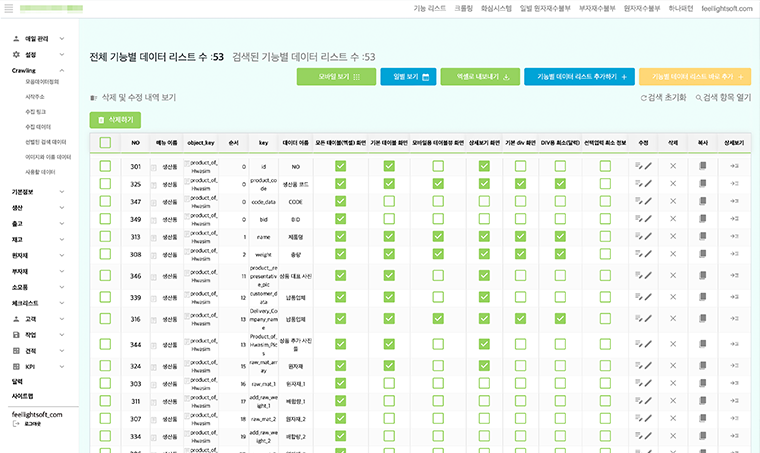
Task: Open detail view arrow for row 339
Action: [x=734, y=297]
